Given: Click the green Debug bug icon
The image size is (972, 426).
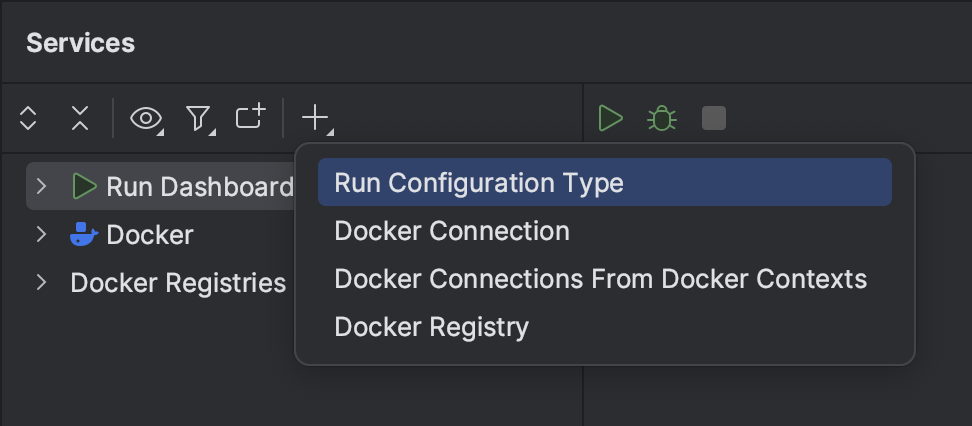Looking at the screenshot, I should (x=662, y=119).
